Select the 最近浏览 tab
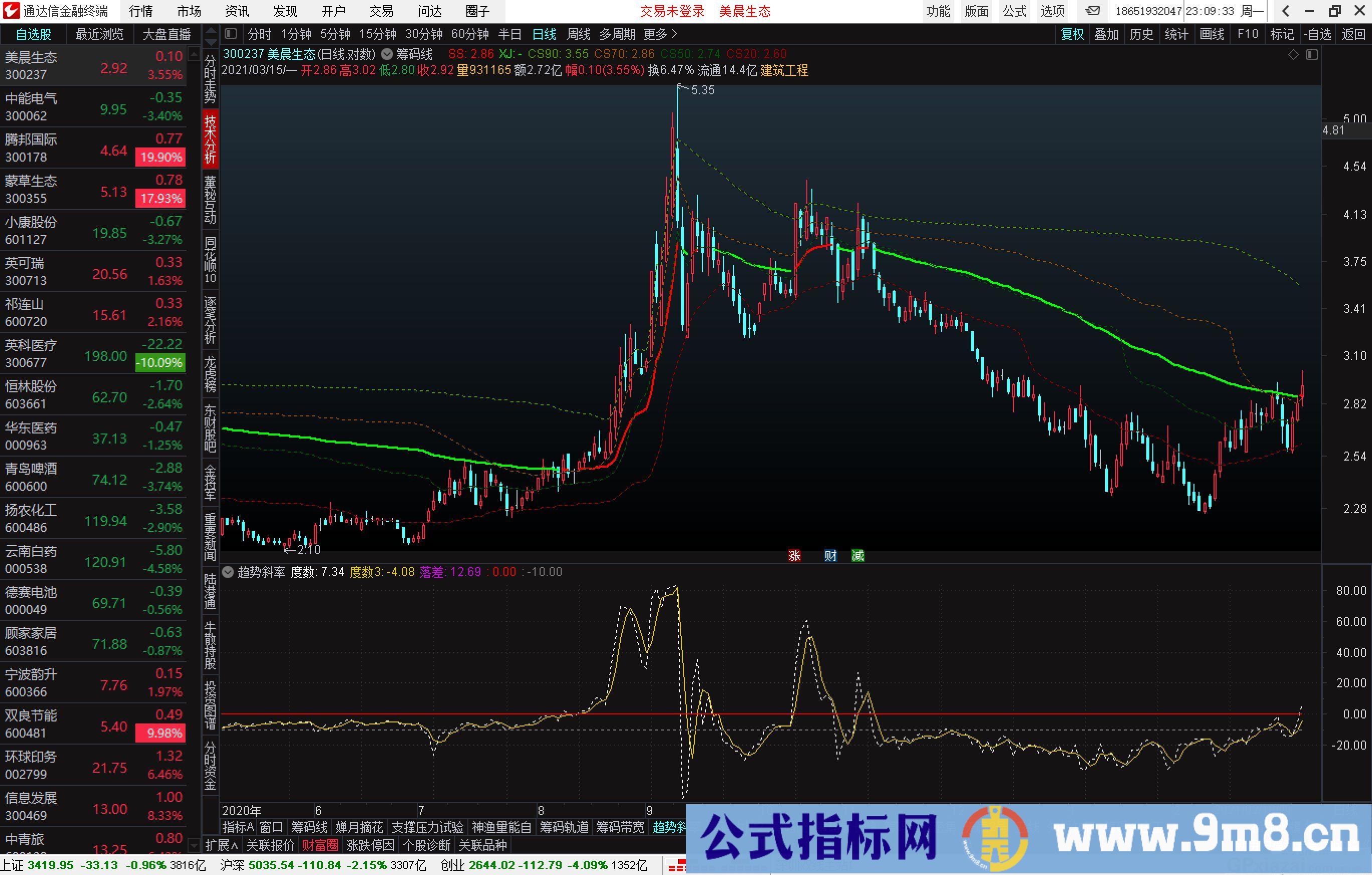This screenshot has height=875, width=1372. 100,35
